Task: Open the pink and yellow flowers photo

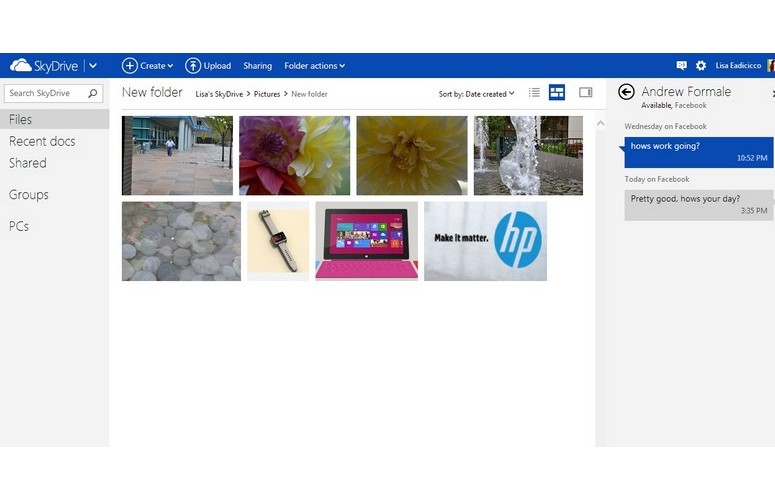Action: click(x=295, y=156)
